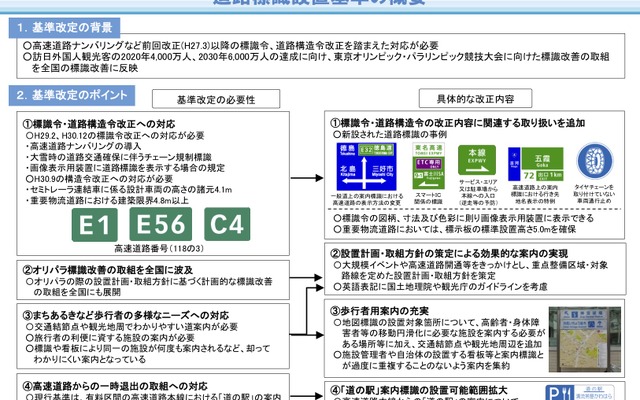Screen dimensions: 640x400
Task: Click line "○英語表記に国土地理院や観光庁のガイドラインを考慮"
Action: tap(440, 287)
